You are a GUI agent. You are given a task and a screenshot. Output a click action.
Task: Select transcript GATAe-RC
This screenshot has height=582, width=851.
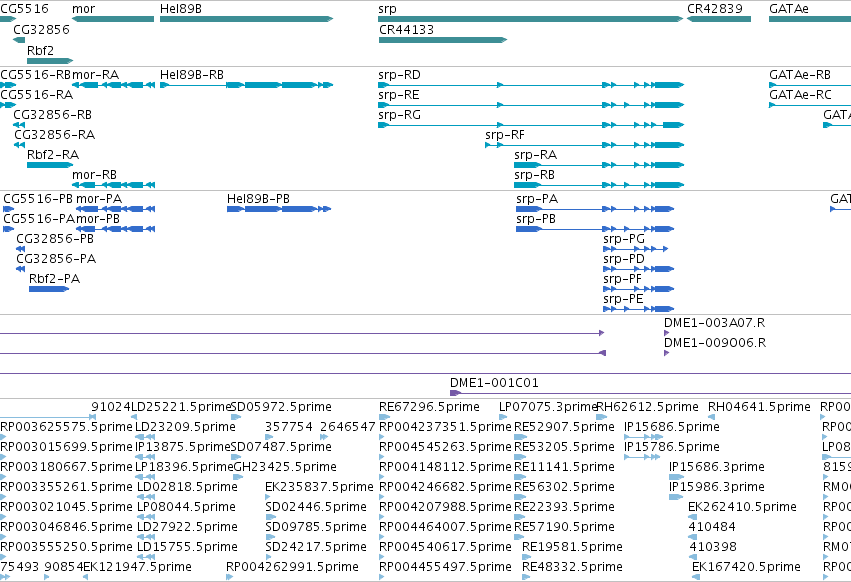[810, 105]
